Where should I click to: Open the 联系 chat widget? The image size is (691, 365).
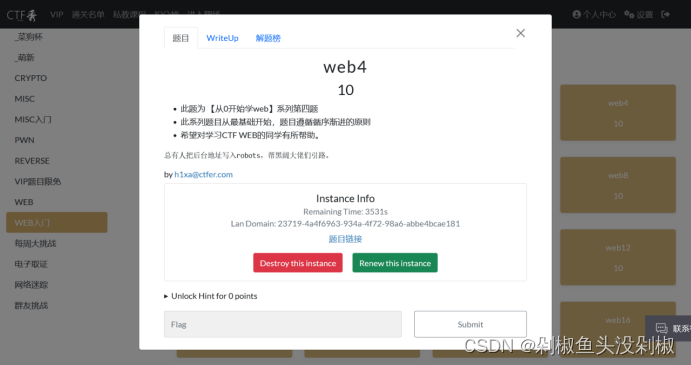[x=669, y=328]
